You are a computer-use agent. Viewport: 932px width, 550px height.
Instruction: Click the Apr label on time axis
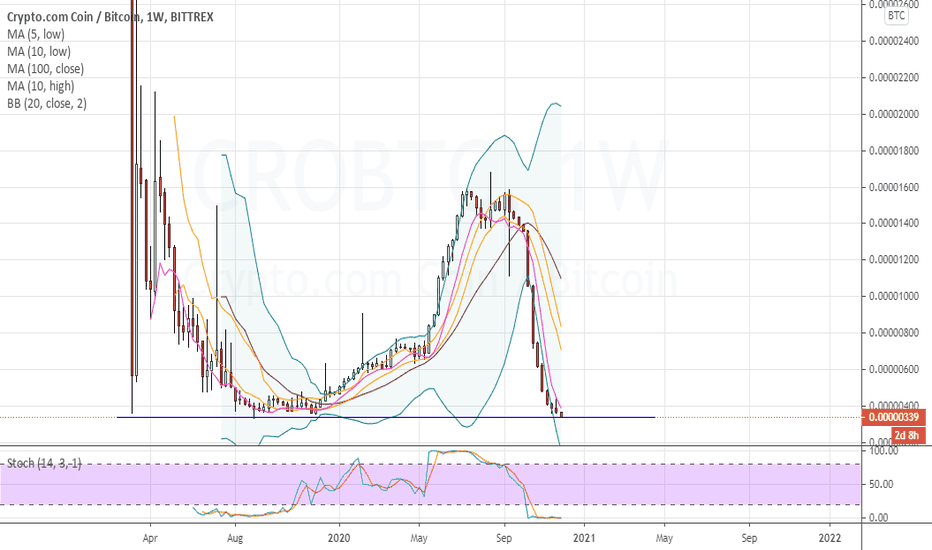(x=150, y=538)
